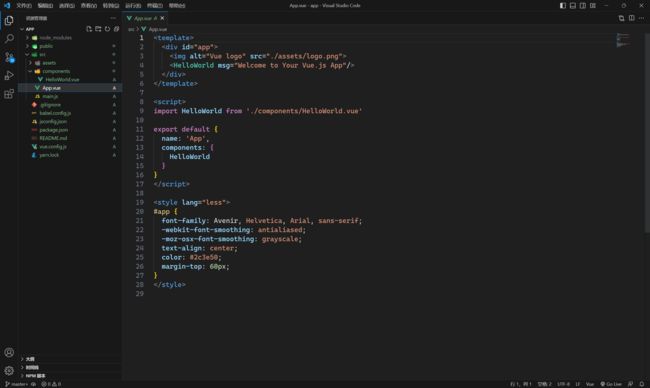Open the 编辑 (Edit) menu
Image resolution: width=650 pixels, height=388 pixels.
(x=45, y=5)
